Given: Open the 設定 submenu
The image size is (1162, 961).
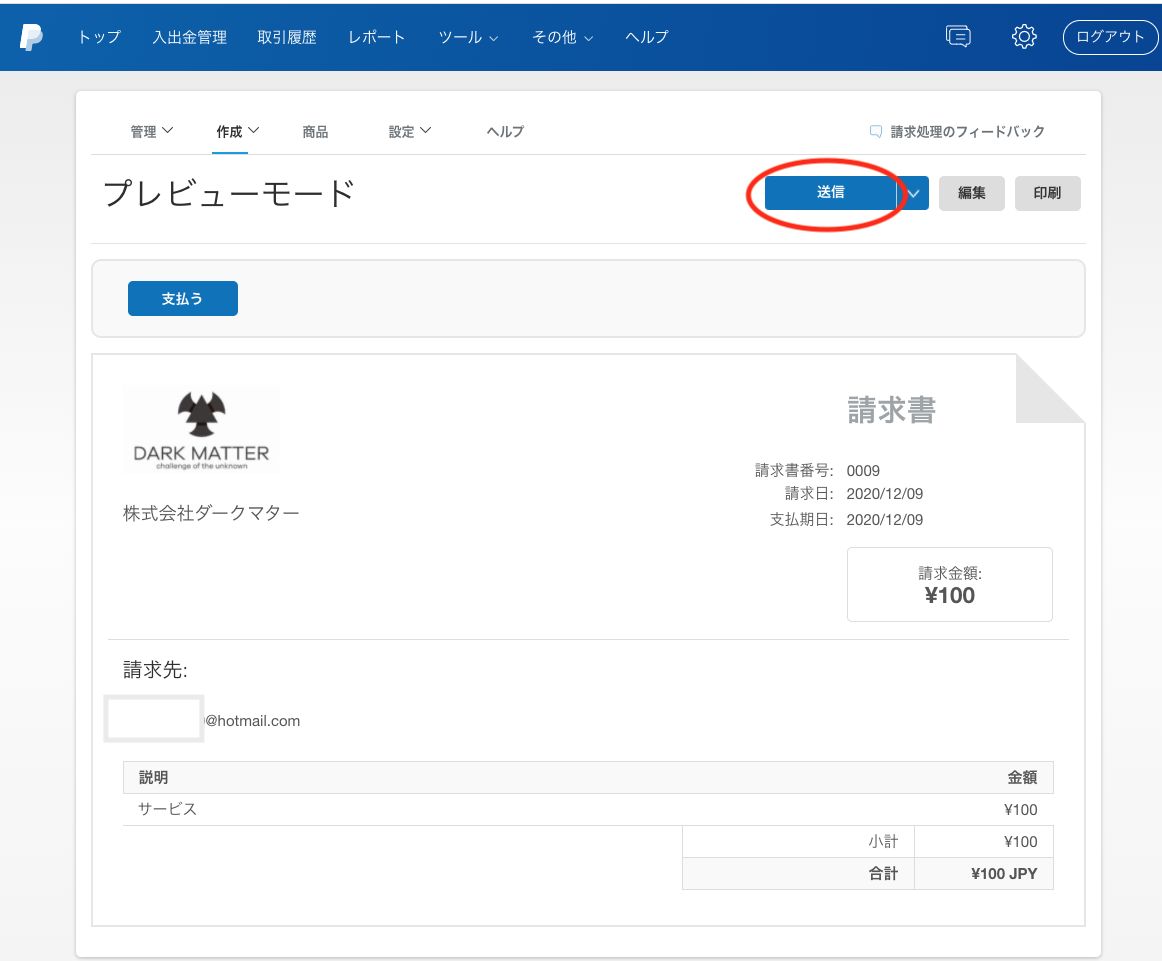Looking at the screenshot, I should pyautogui.click(x=409, y=131).
